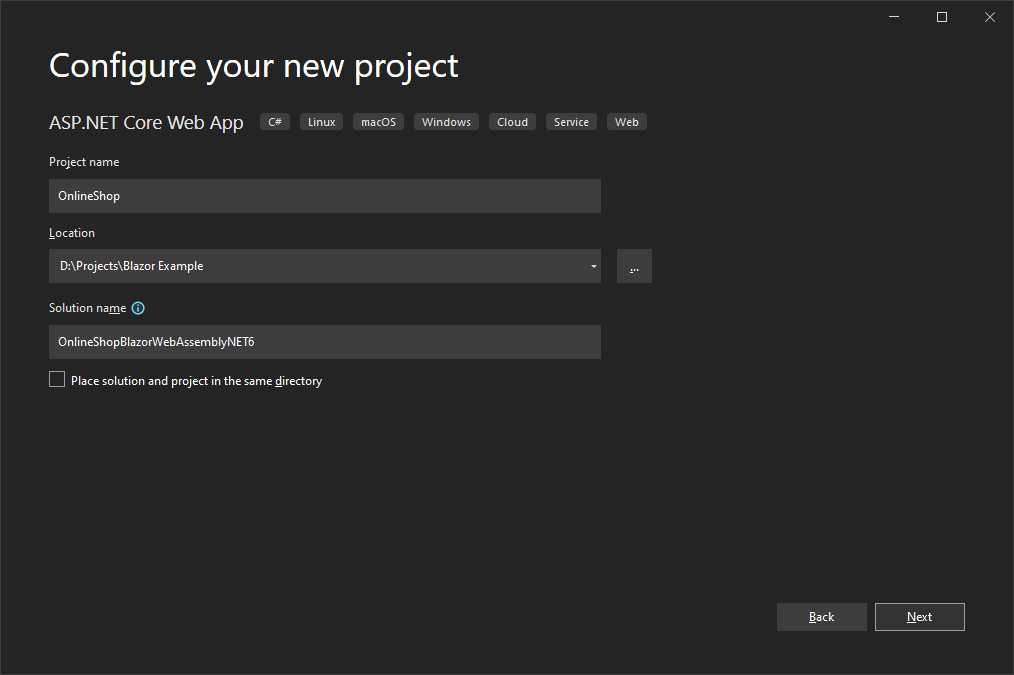Maximize the dialog window
Screen dimensions: 1014x675
[x=942, y=17]
